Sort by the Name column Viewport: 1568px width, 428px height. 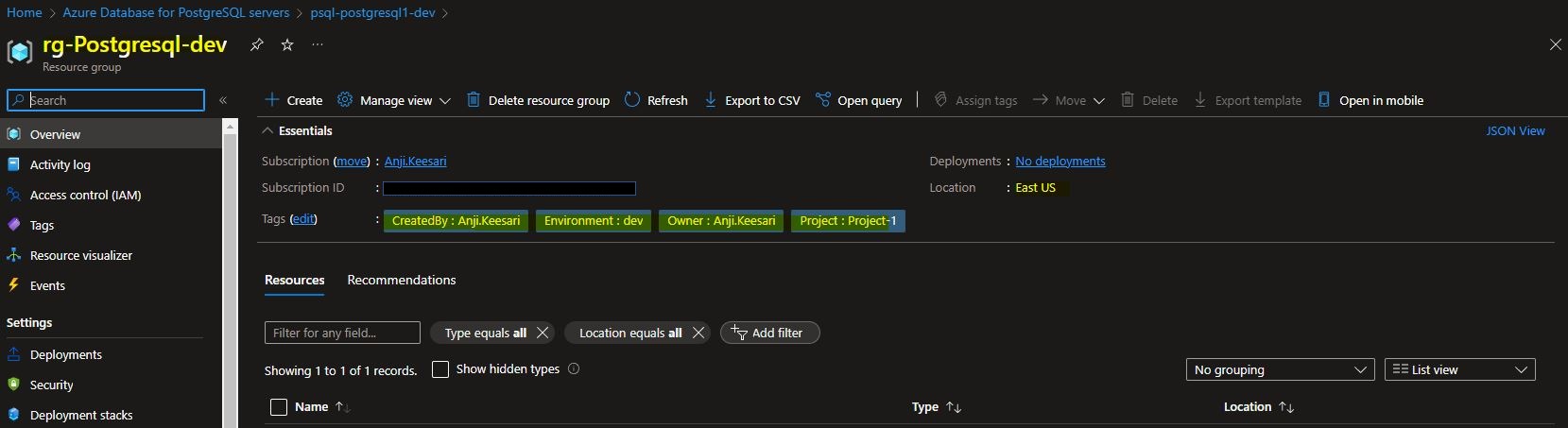321,407
